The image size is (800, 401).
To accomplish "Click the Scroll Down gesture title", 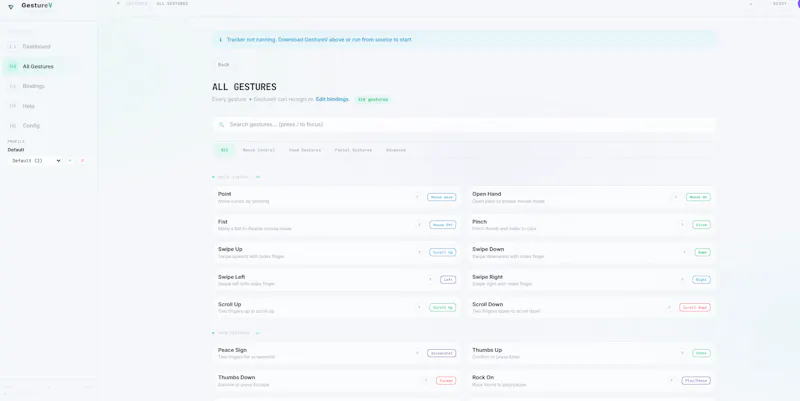I will (488, 304).
